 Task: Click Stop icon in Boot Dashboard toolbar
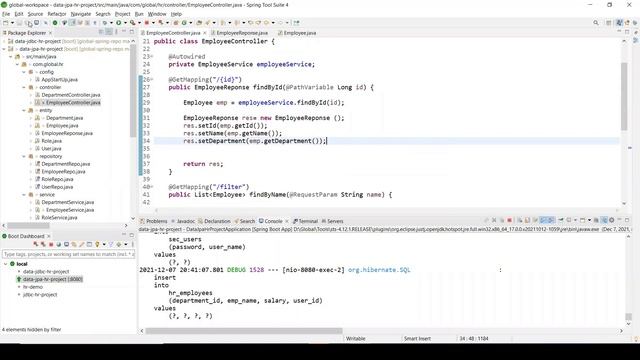point(51,244)
